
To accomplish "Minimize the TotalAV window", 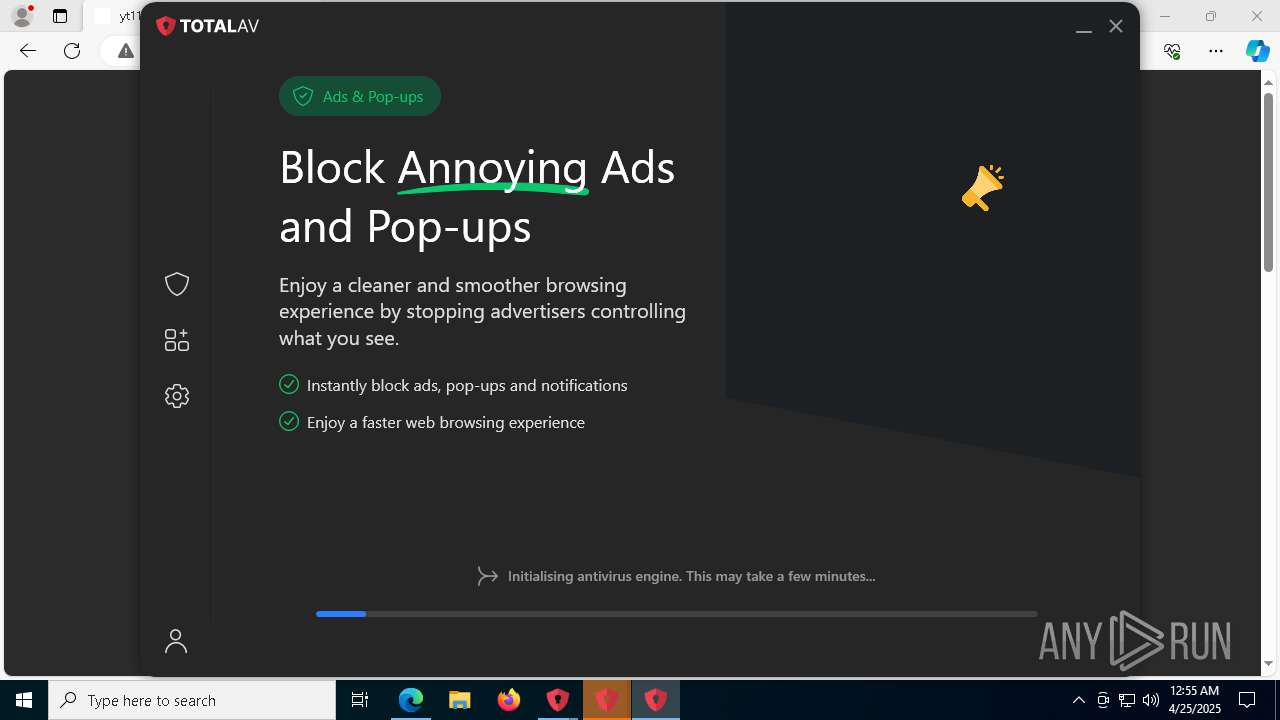I will [x=1083, y=27].
